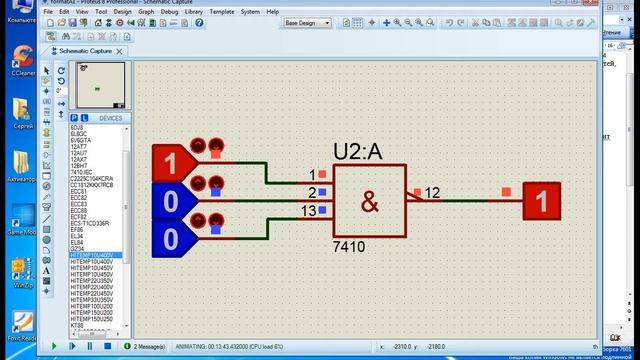Click the Open Project folder icon
This screenshot has height=360, width=640.
61,23
